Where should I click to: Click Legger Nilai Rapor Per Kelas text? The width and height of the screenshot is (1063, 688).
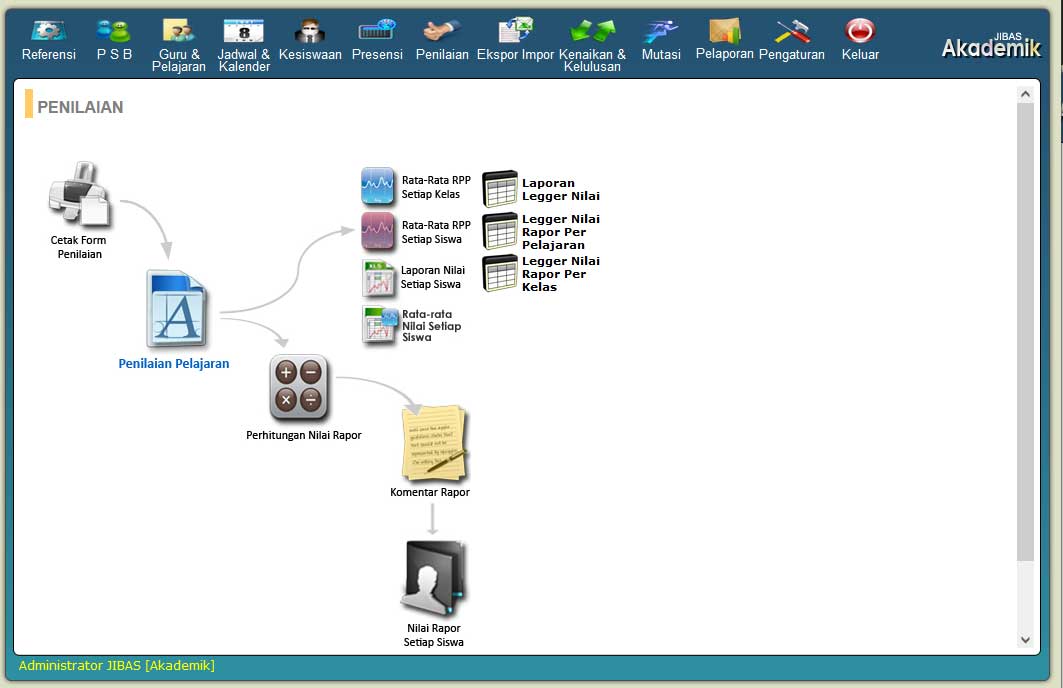[x=561, y=274]
